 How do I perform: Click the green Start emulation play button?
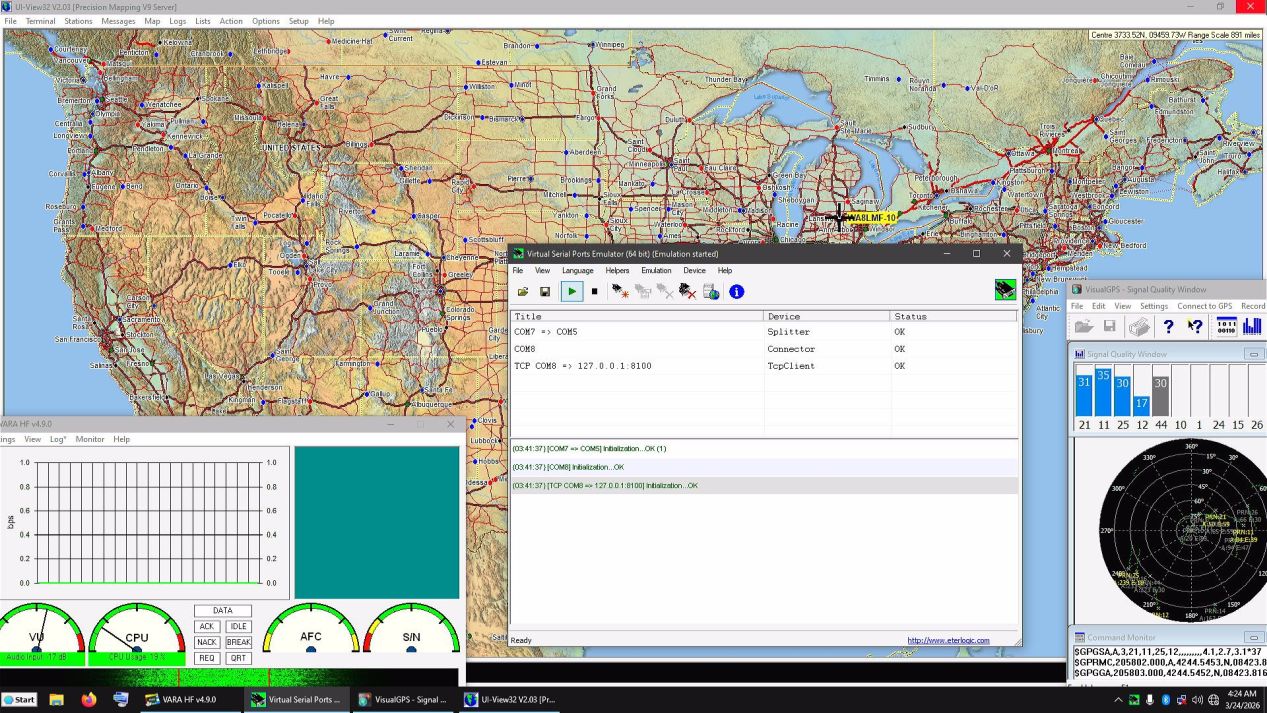click(x=571, y=292)
